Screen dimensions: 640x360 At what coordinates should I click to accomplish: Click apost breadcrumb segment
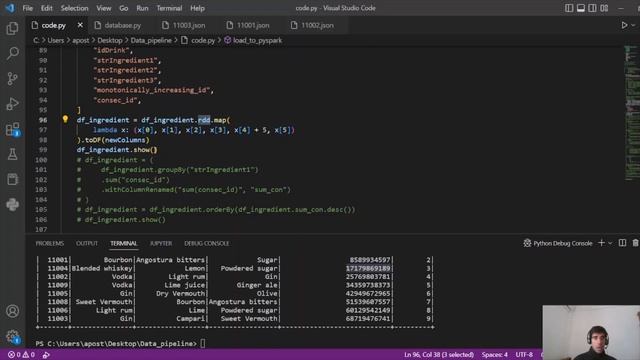[80, 40]
